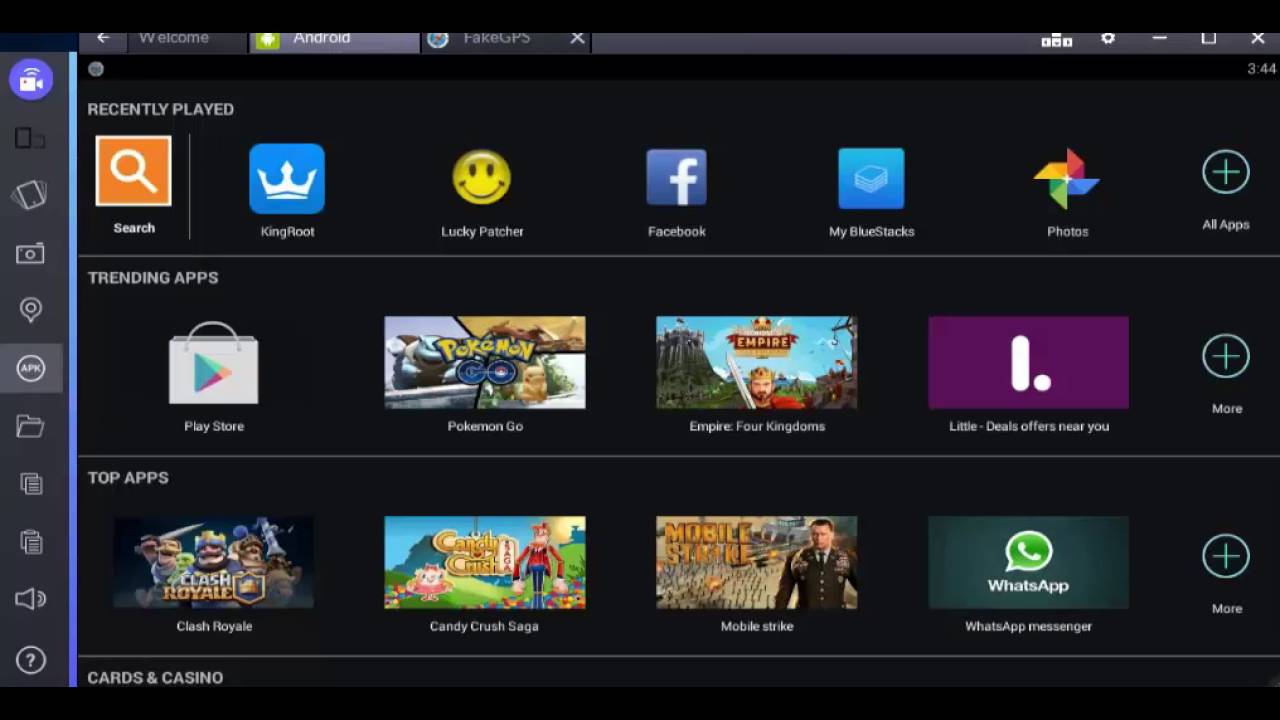
Task: Switch to the FakeGPS tab
Action: [495, 38]
